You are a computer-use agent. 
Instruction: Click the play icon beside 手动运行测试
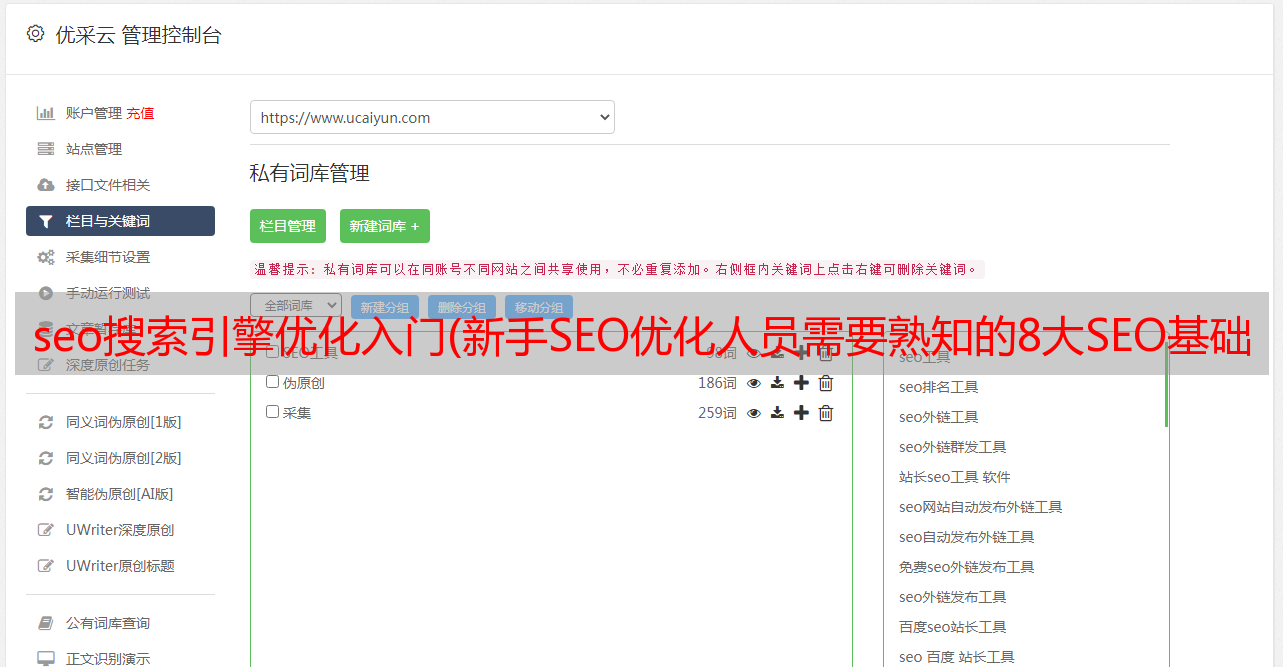pos(46,293)
